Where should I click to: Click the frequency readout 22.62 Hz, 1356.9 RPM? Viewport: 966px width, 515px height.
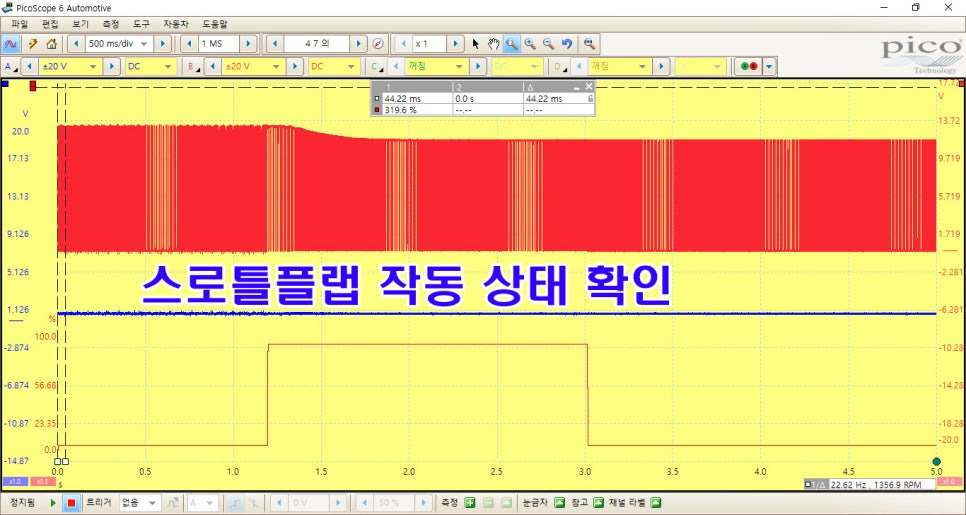875,485
